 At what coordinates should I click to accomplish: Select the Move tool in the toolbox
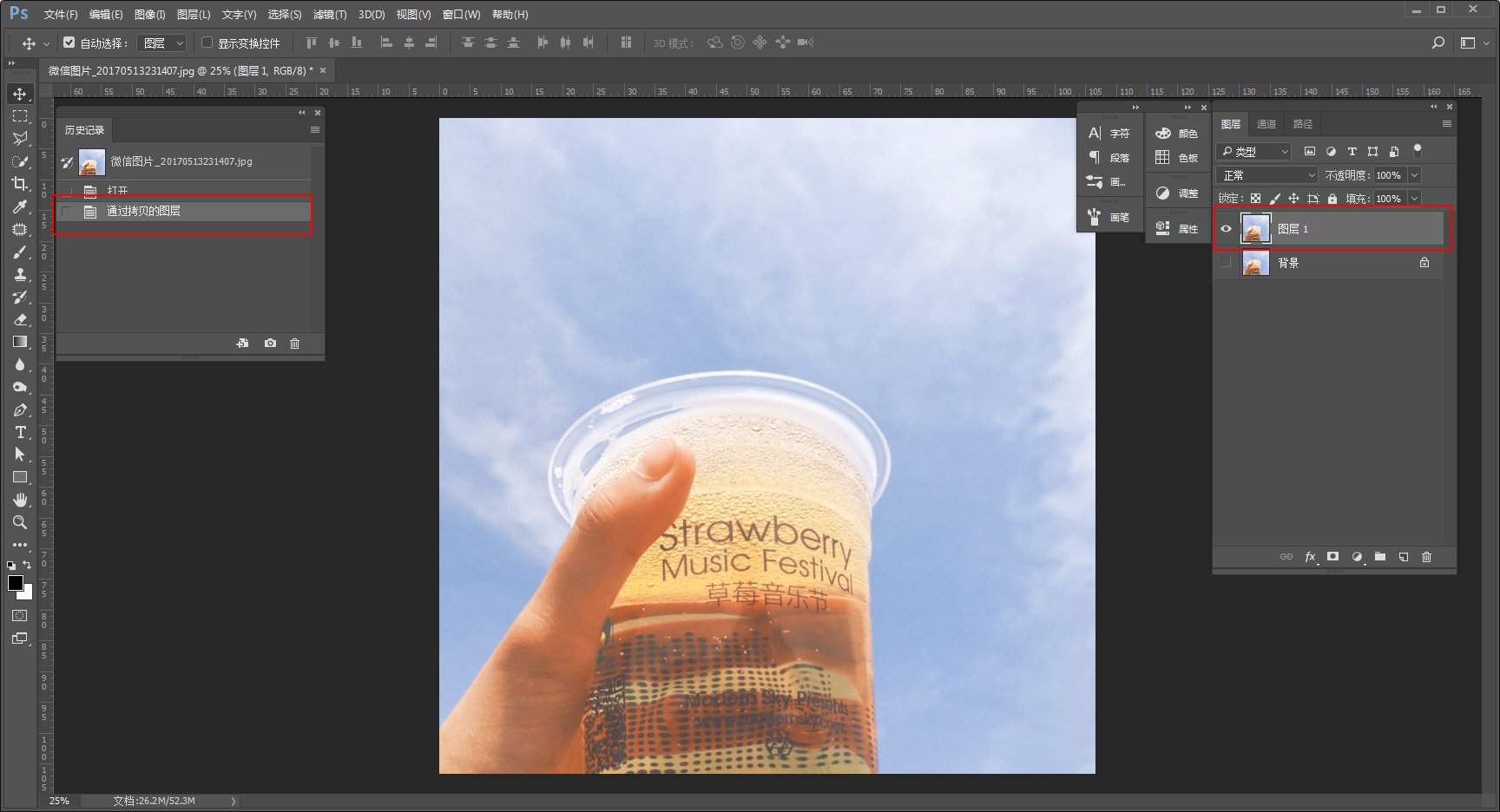[x=20, y=94]
